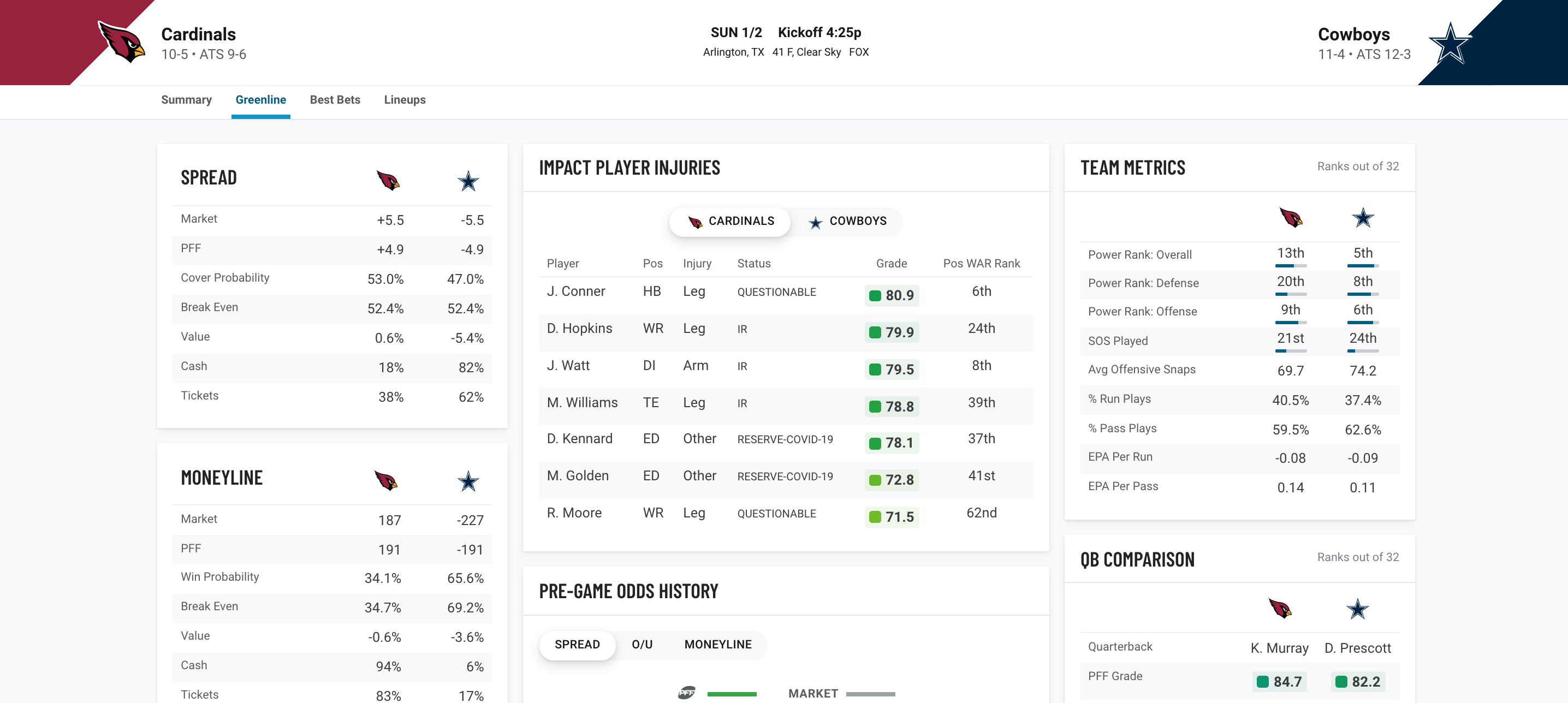
Task: Expand QB Comparison ranks dropdown
Action: [x=1357, y=557]
